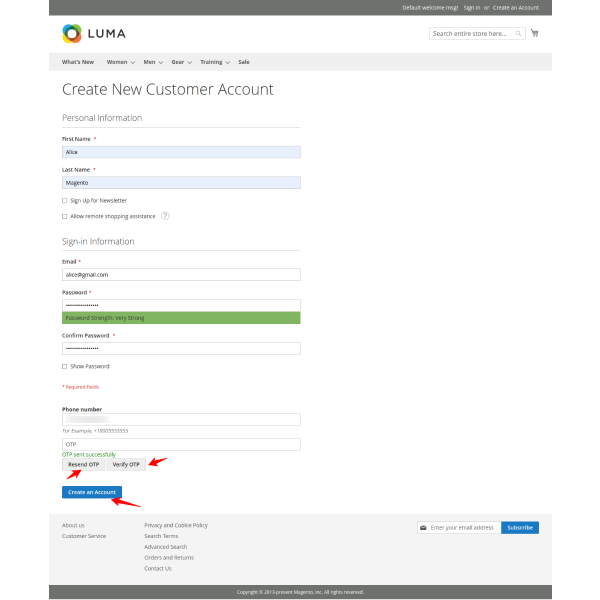Click envelope icon in newsletter field
This screenshot has width=600, height=600.
pyautogui.click(x=423, y=528)
